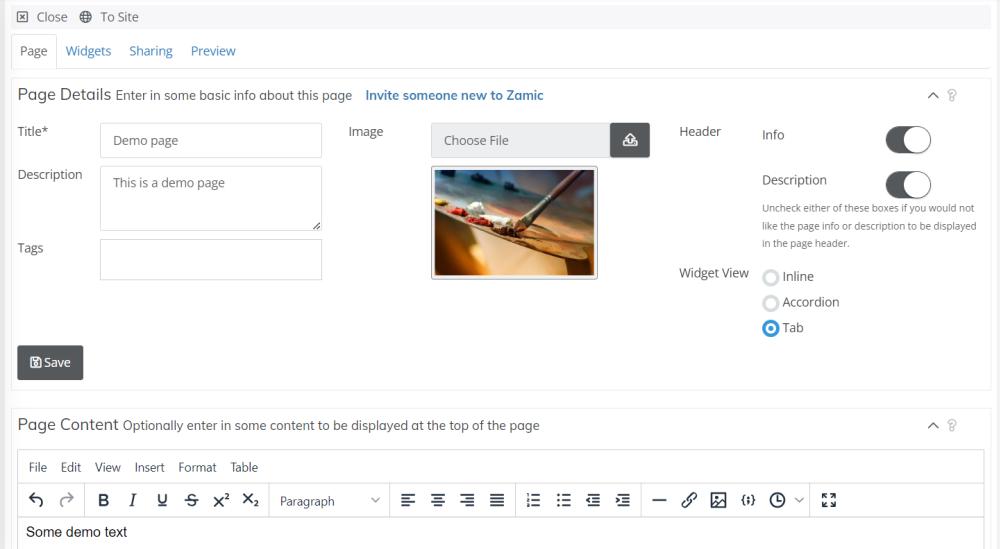
Task: Insert a link with the chain icon
Action: click(688, 501)
